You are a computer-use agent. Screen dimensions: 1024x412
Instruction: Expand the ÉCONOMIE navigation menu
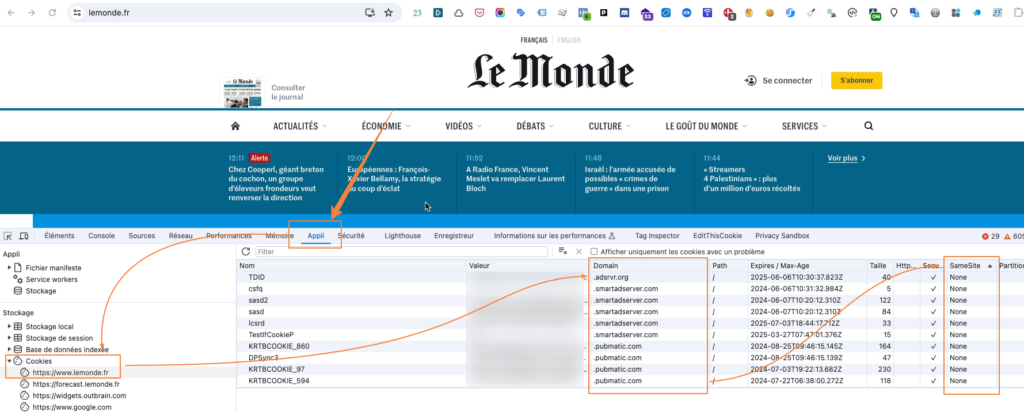click(386, 126)
